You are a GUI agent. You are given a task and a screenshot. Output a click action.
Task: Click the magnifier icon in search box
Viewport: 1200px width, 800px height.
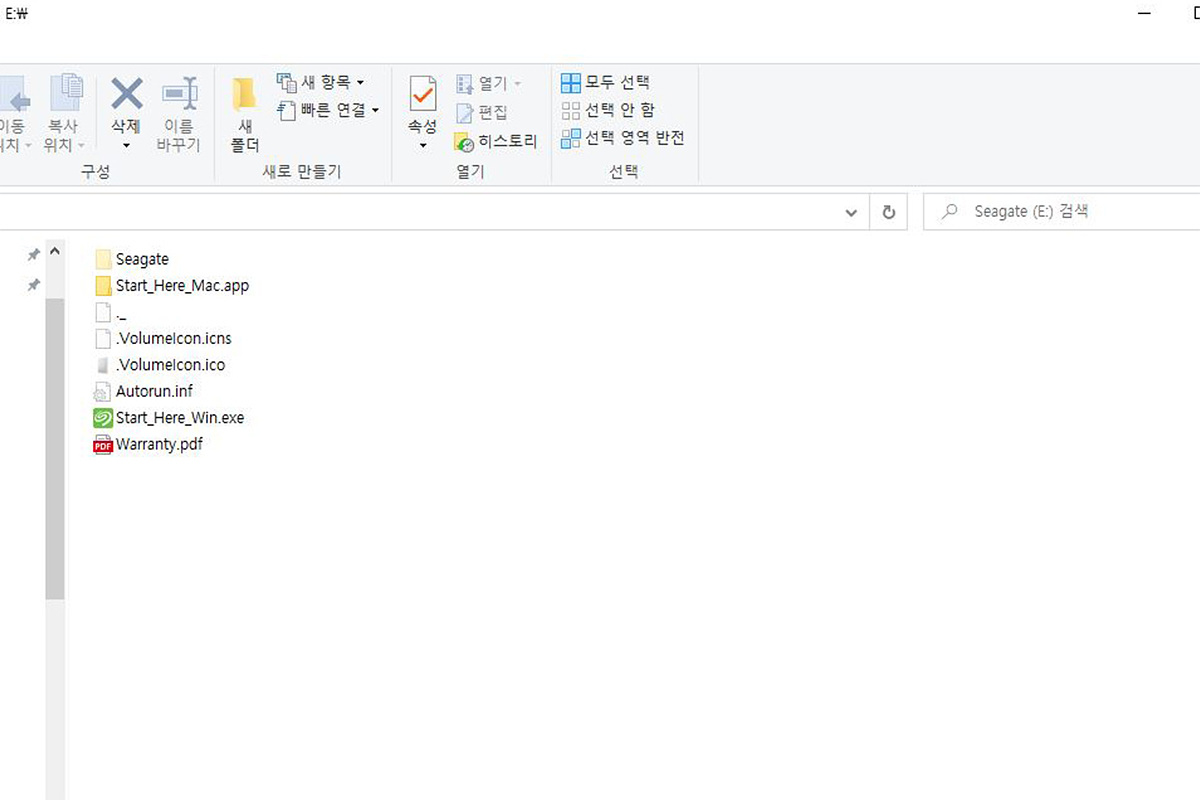point(951,212)
